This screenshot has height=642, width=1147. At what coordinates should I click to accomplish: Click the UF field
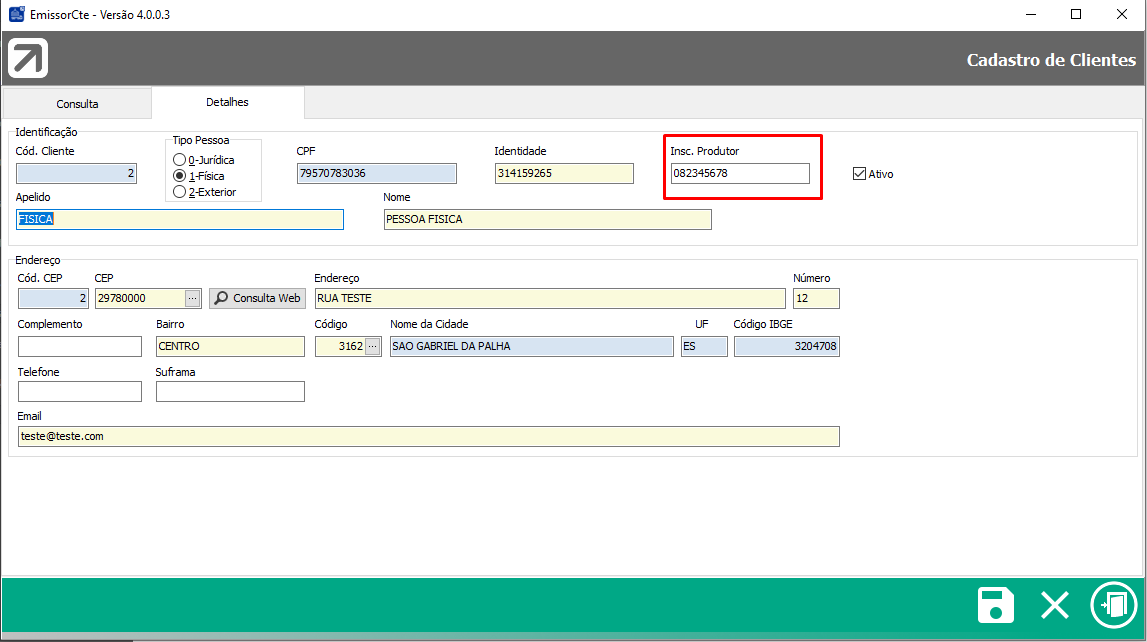(x=704, y=347)
